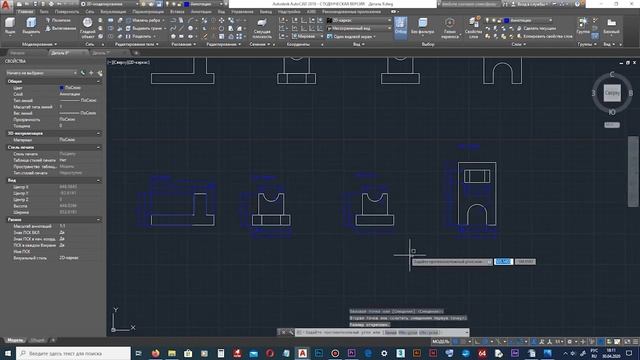The width and height of the screenshot is (640, 360).
Task: Expand the Слои panel
Action: [x=518, y=44]
